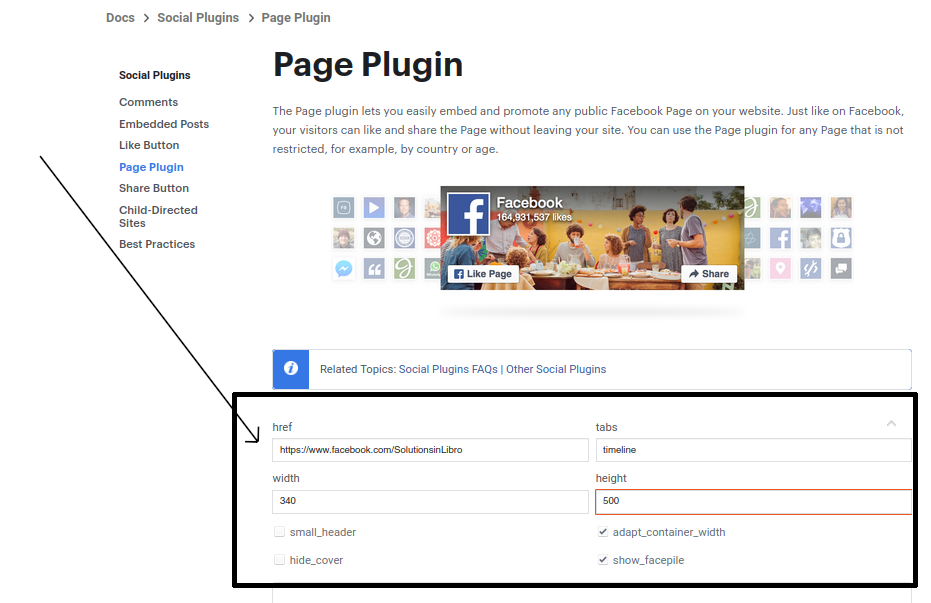
Task: Enable the small_header checkbox
Action: (x=279, y=532)
